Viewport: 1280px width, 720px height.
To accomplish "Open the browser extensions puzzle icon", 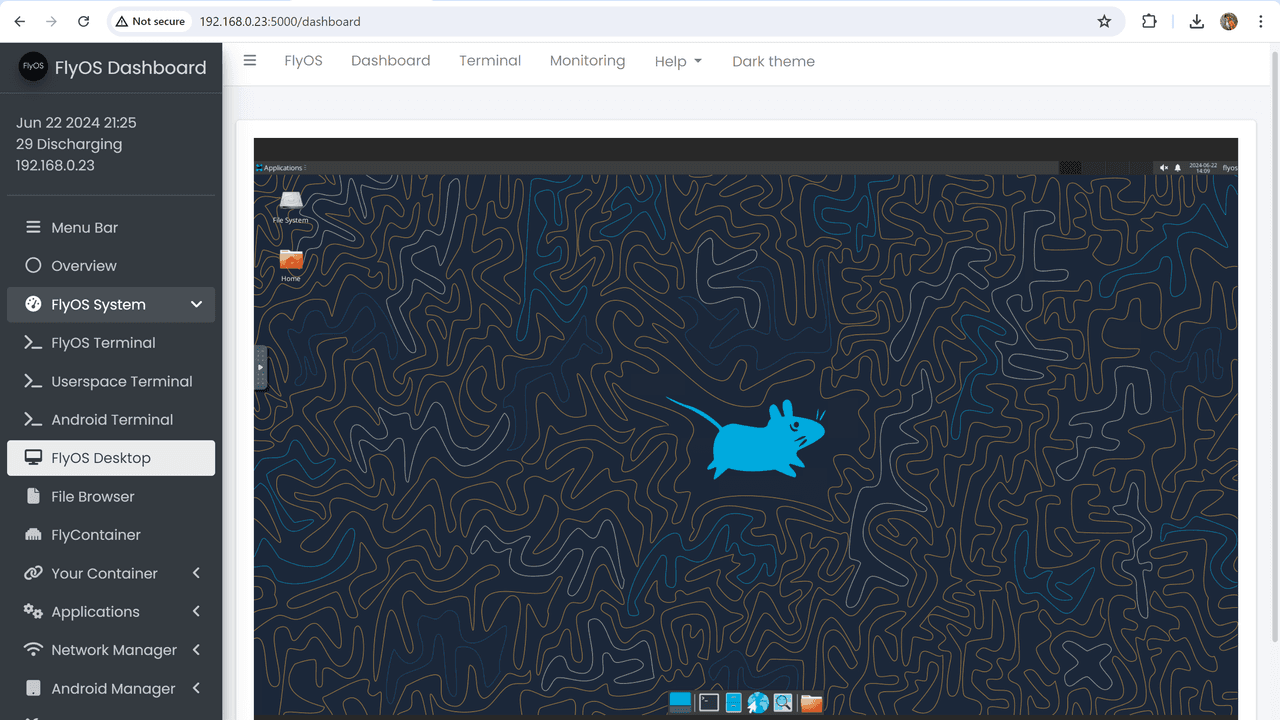I will pyautogui.click(x=1149, y=21).
